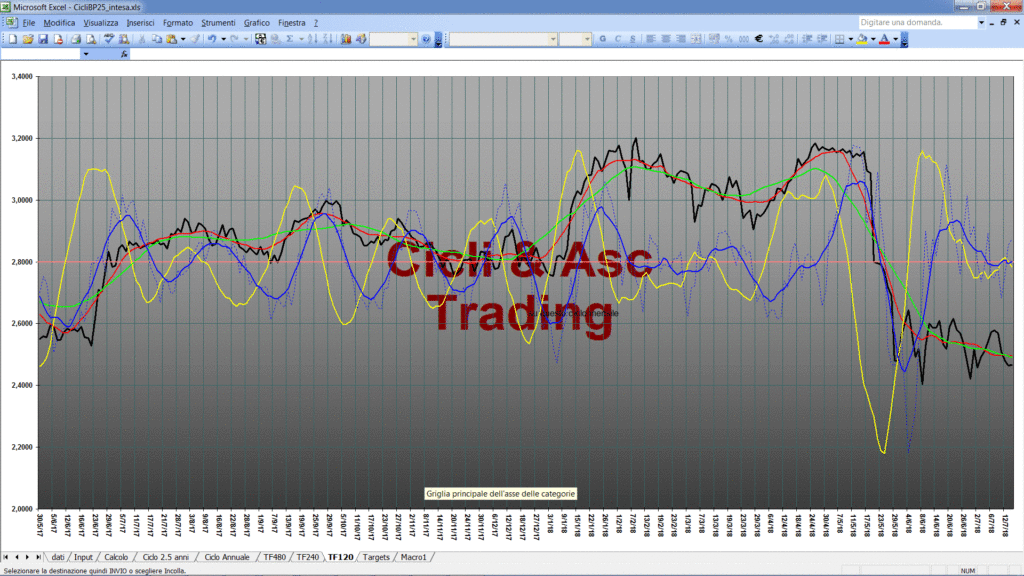The height and width of the screenshot is (576, 1024).
Task: Open the Finestra menu
Action: coord(292,23)
